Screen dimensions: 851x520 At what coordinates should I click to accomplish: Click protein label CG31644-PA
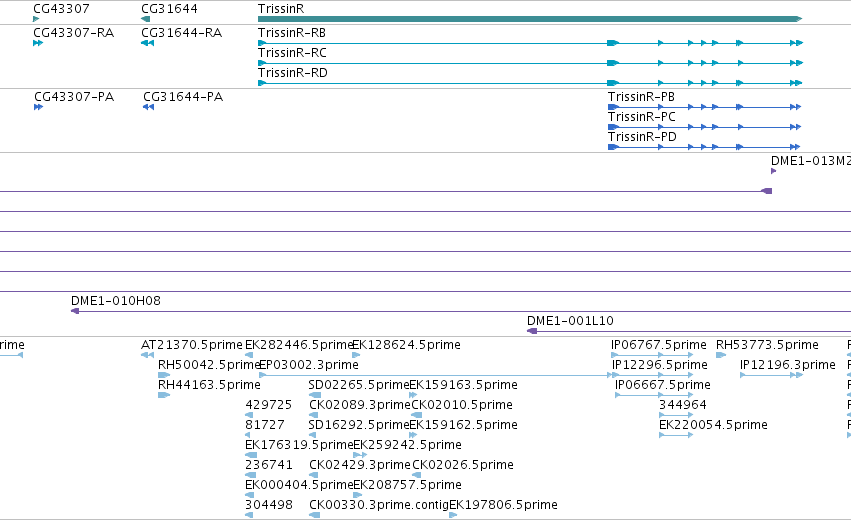[x=183, y=97]
